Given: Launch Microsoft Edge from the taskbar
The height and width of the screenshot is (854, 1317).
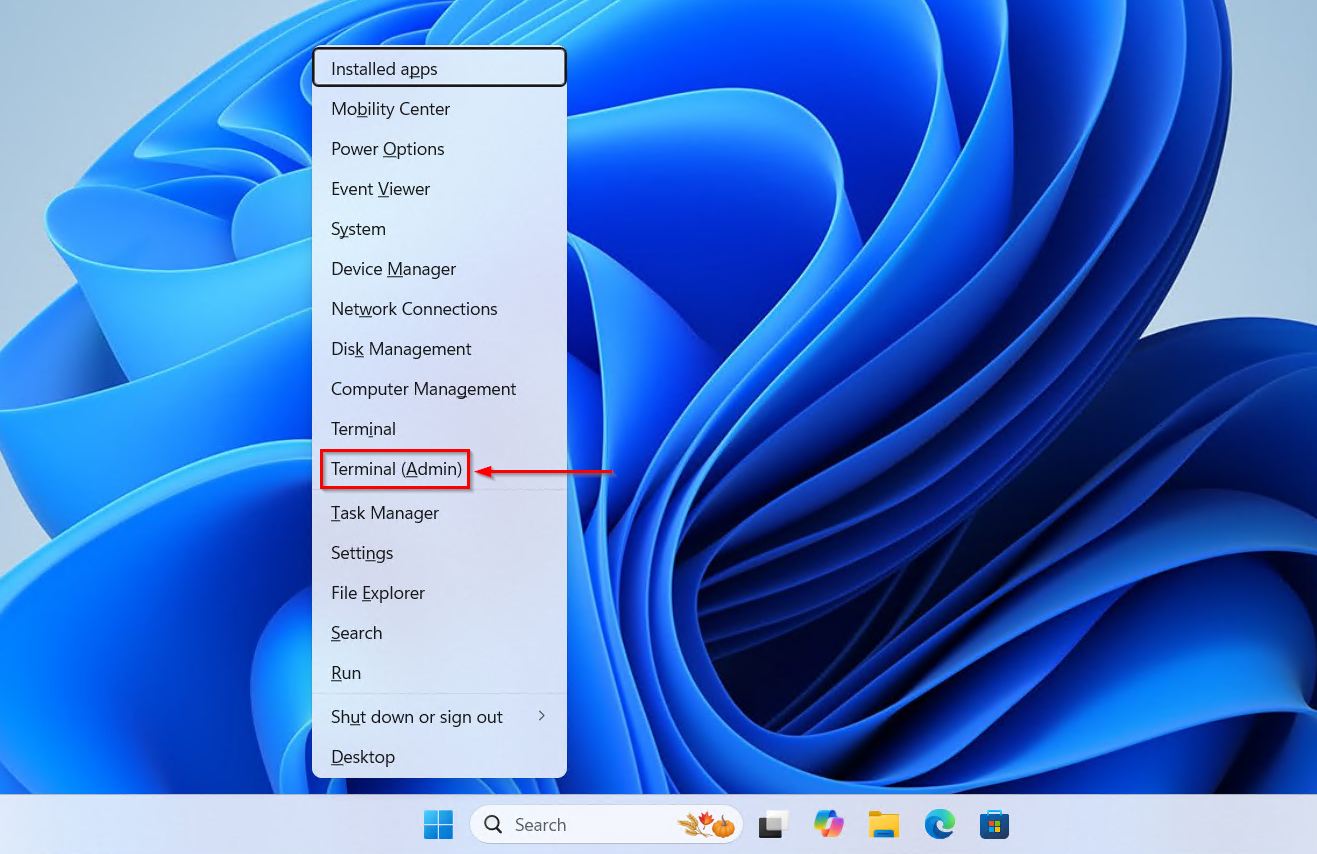Looking at the screenshot, I should (x=939, y=825).
